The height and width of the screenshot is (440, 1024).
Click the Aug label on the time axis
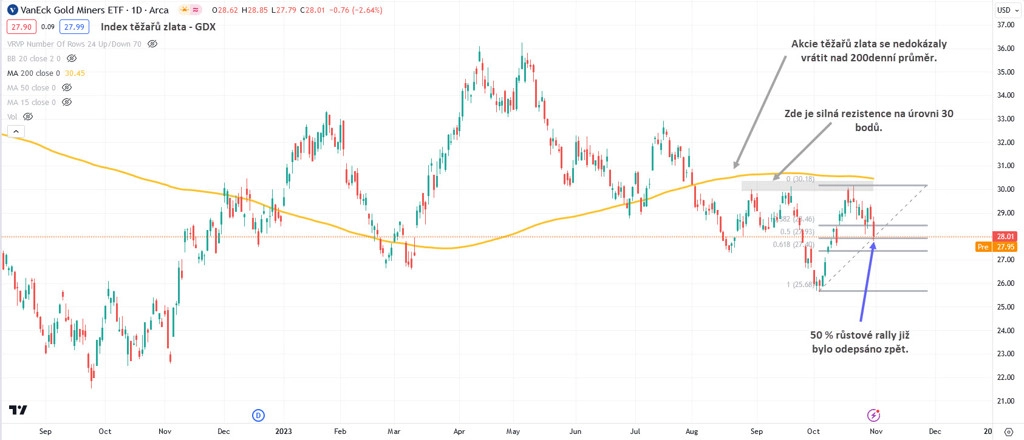694,431
